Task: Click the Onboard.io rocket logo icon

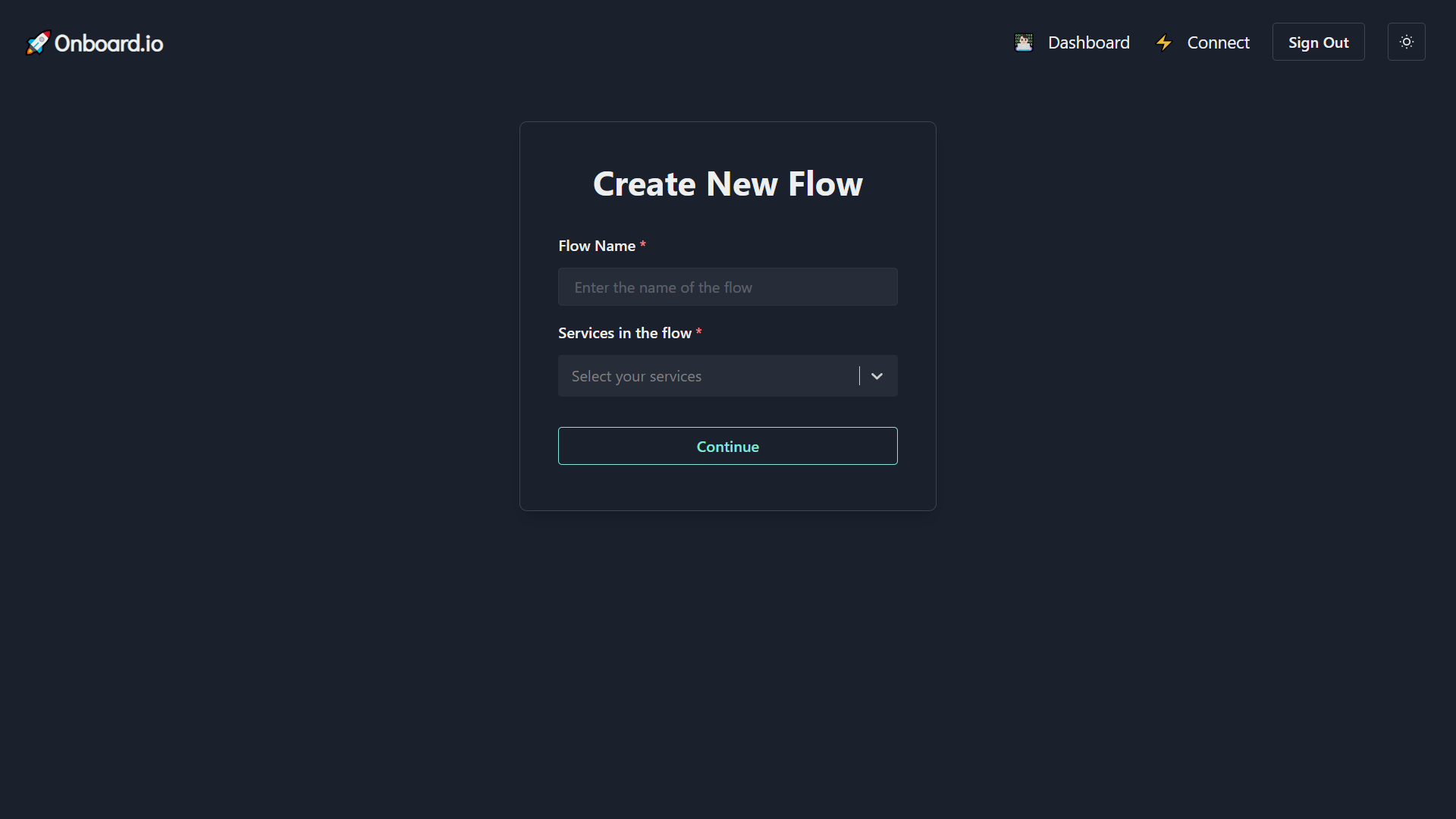Action: coord(37,43)
